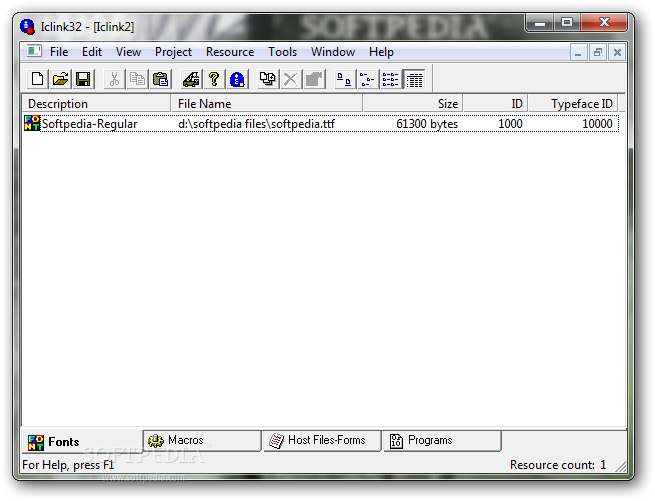
Task: Open the Resource menu
Action: point(230,52)
